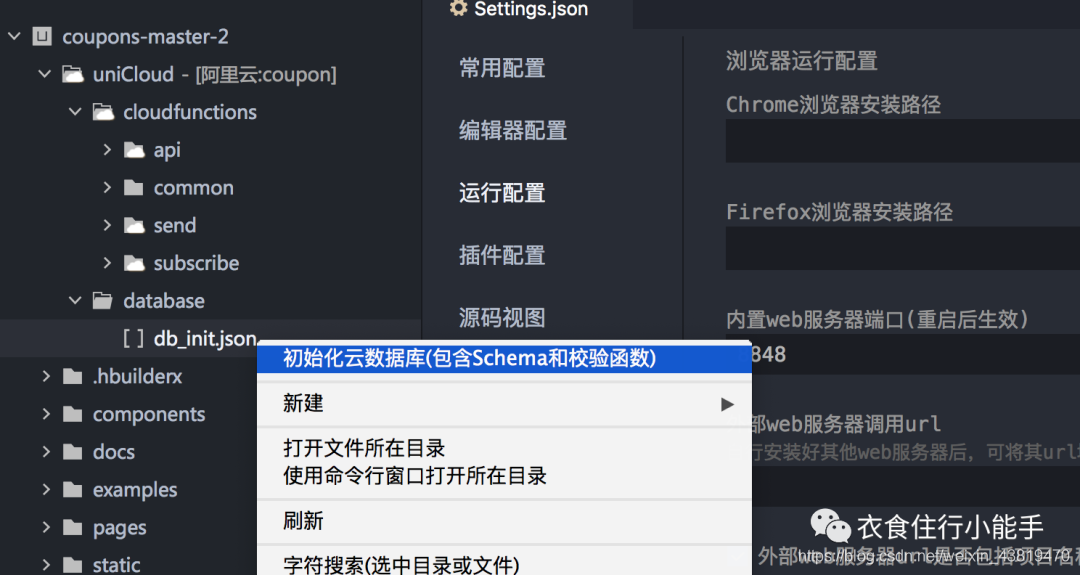Click the uniCloud cloud folder icon
This screenshot has height=575, width=1080.
click(72, 74)
